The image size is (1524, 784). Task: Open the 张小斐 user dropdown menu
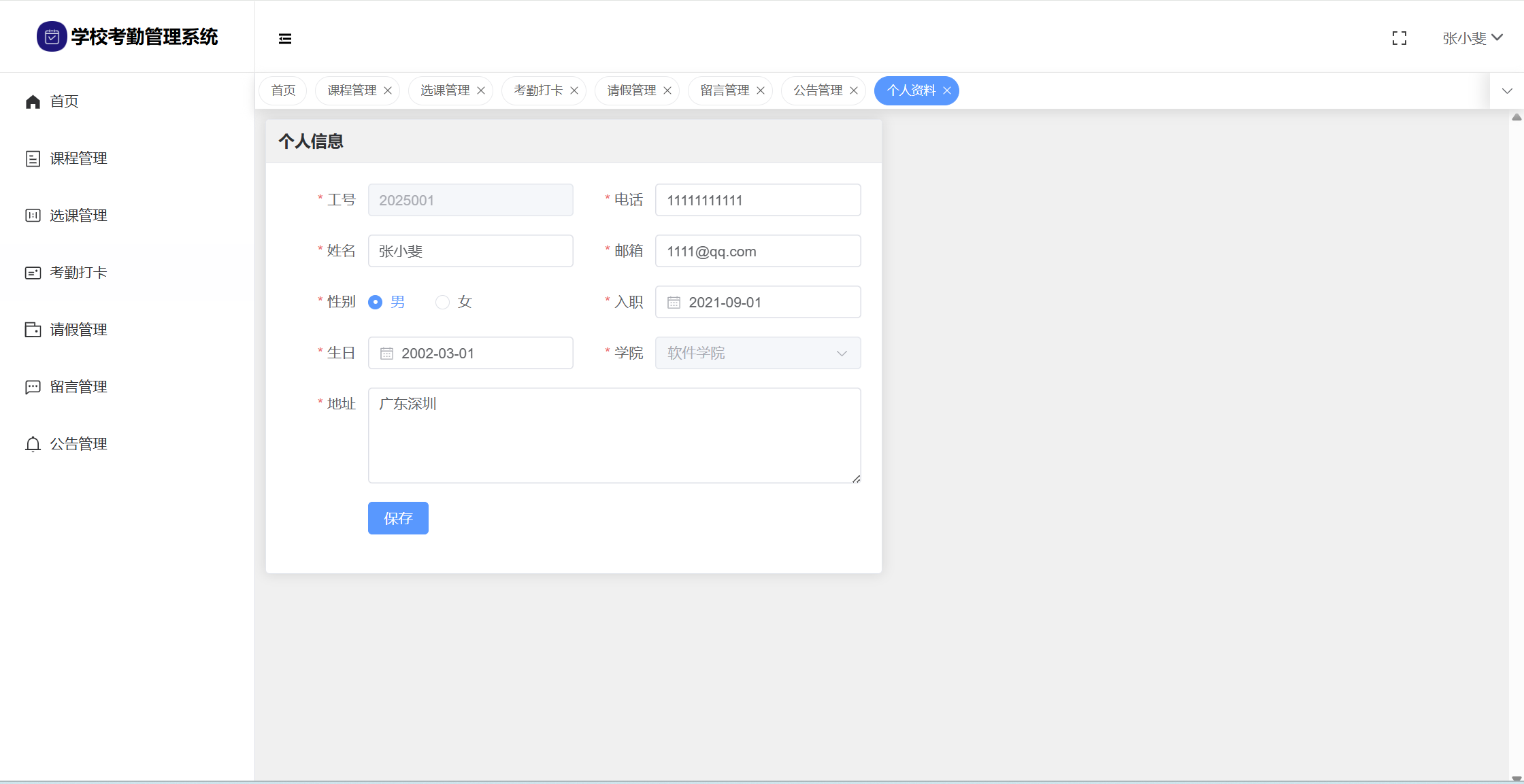[x=1472, y=39]
